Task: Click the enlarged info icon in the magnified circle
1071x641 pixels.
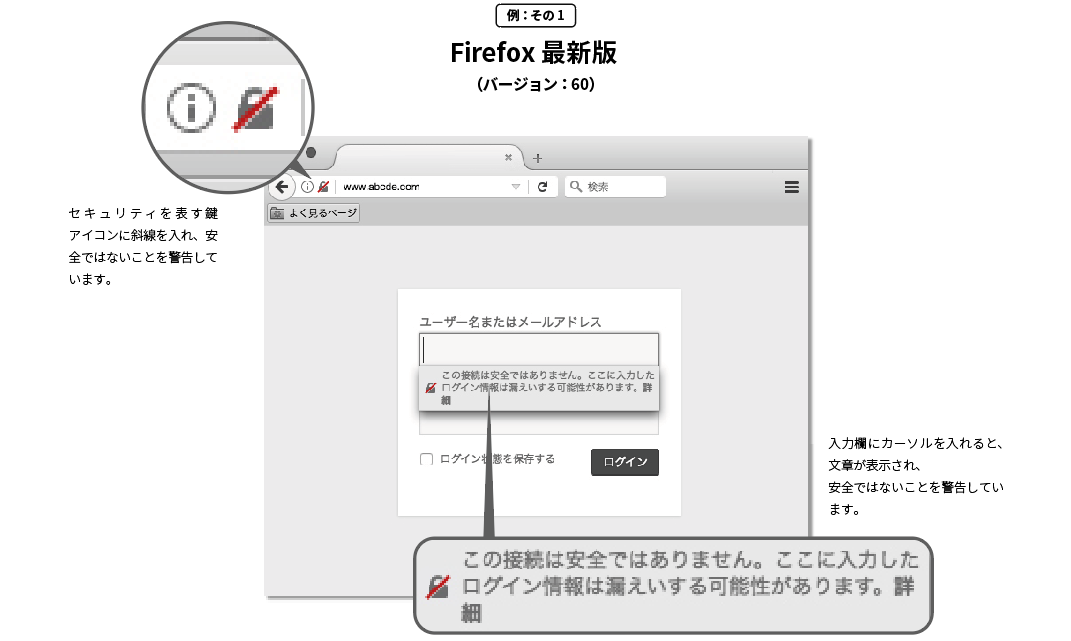Action: (x=191, y=107)
